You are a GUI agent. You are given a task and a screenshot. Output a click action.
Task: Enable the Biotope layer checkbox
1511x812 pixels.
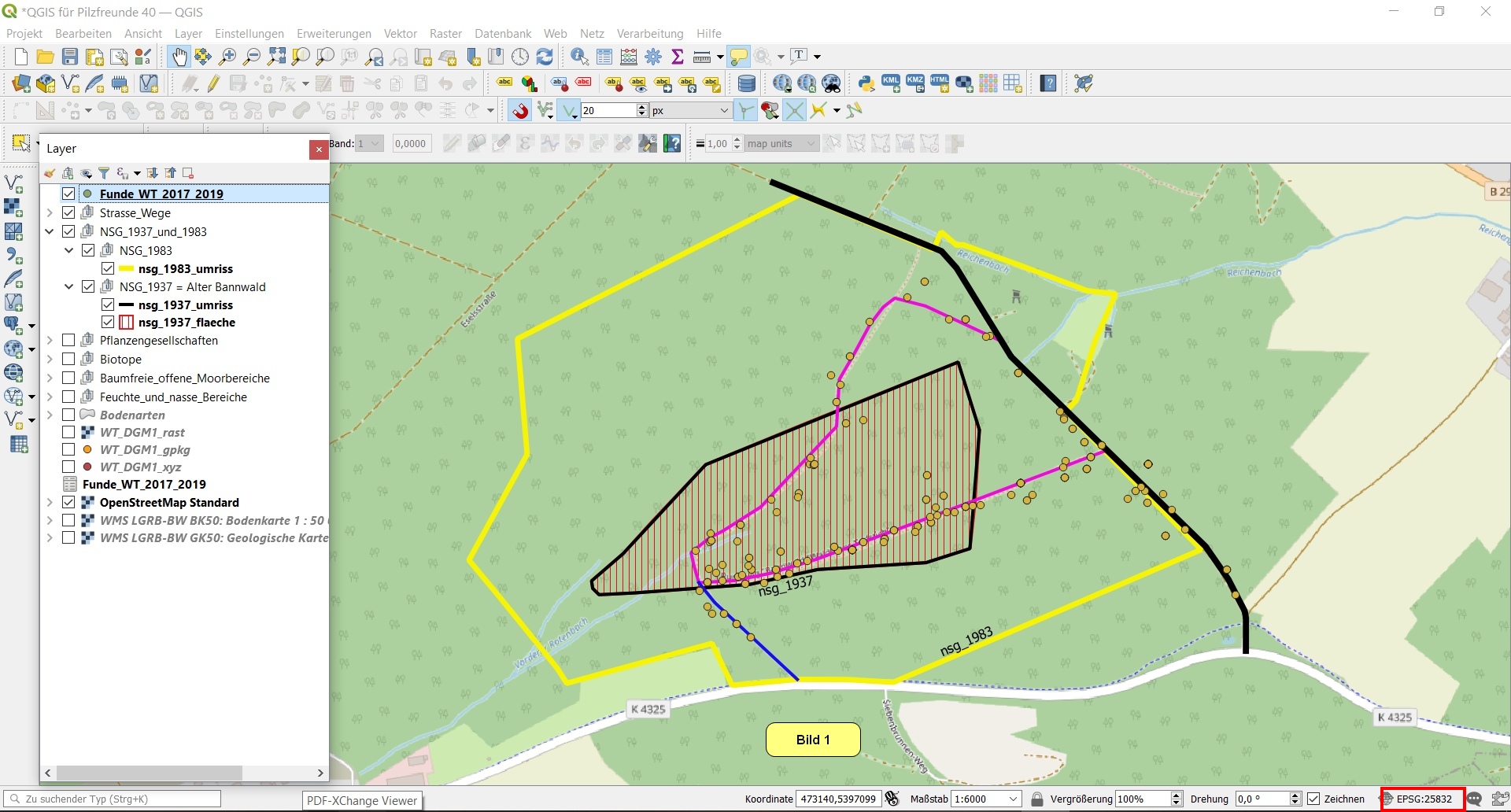click(x=68, y=359)
